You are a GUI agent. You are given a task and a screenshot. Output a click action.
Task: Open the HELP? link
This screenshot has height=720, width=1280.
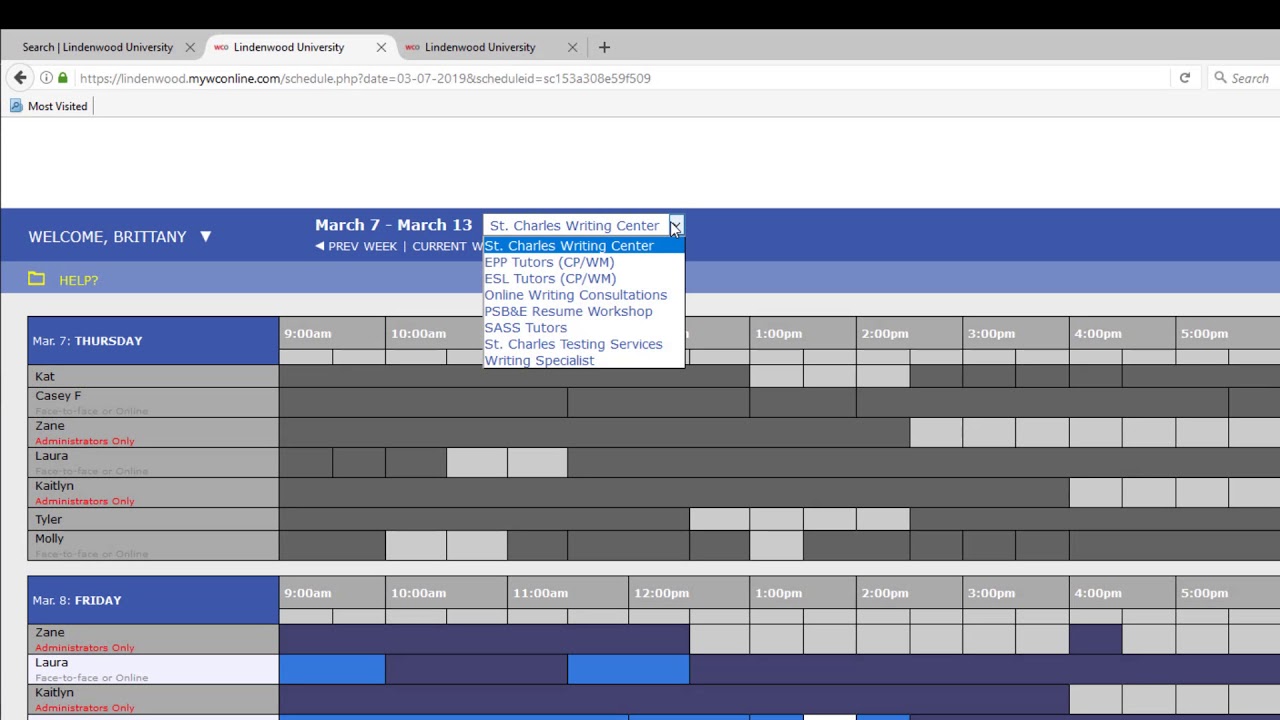(x=78, y=280)
